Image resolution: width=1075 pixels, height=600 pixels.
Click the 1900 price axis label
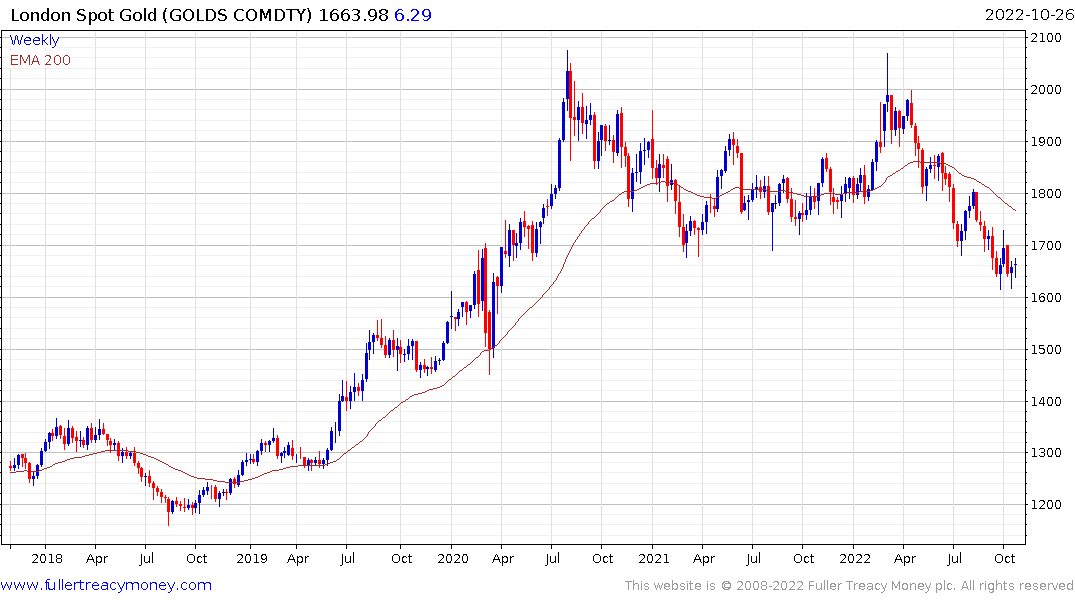1046,142
